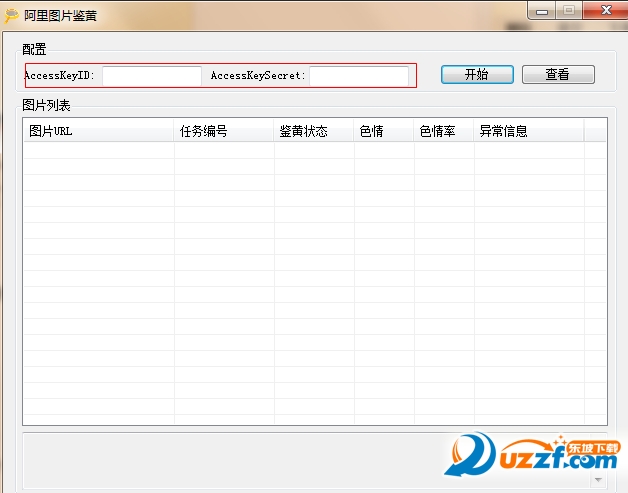Viewport: 628px width, 493px height.
Task: Click the first empty row of image list
Action: 315,151
